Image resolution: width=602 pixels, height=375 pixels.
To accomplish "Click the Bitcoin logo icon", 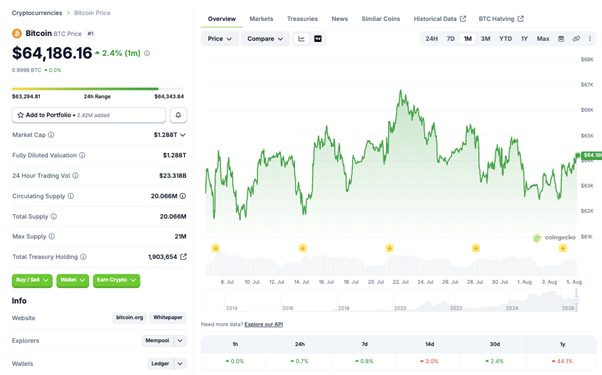I will click(x=17, y=34).
